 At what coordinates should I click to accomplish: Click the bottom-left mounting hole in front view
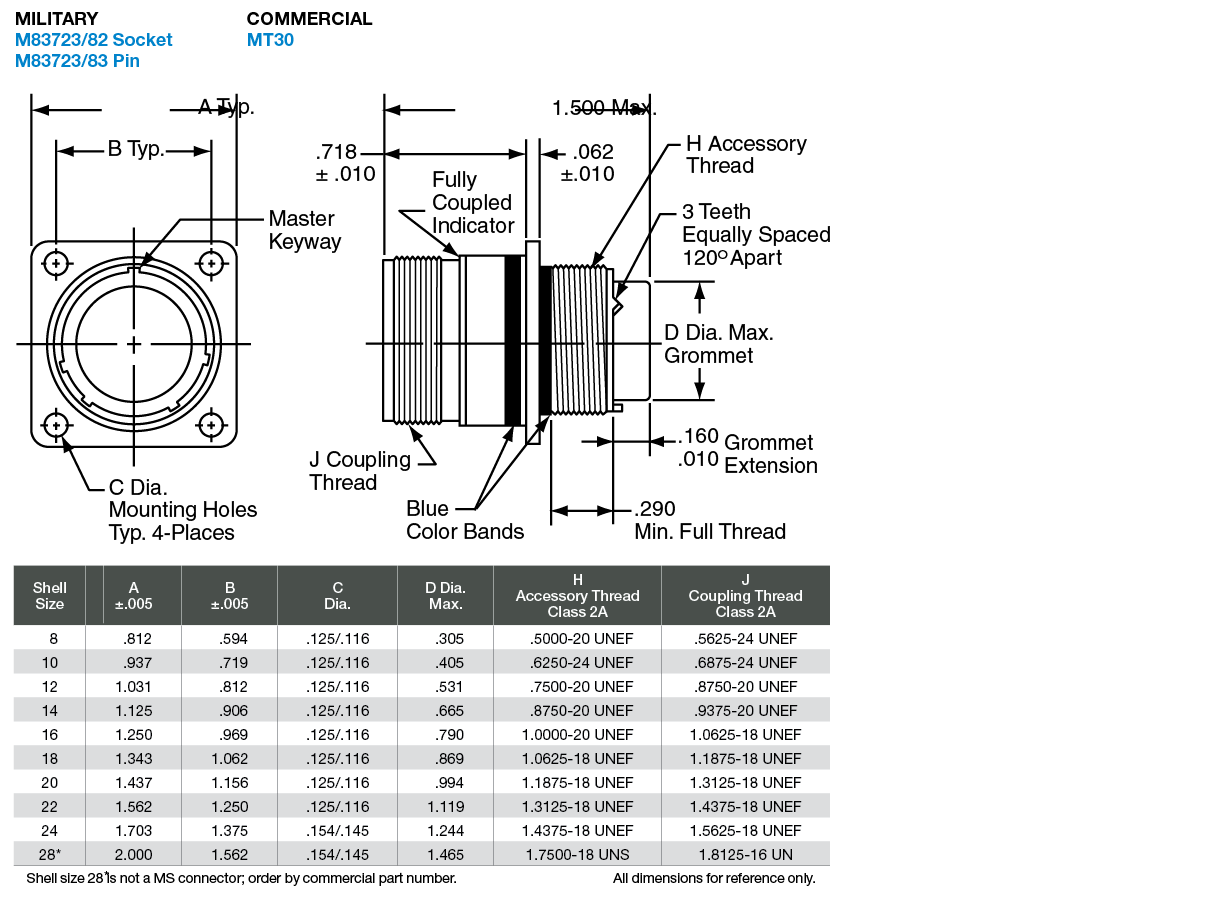57,425
